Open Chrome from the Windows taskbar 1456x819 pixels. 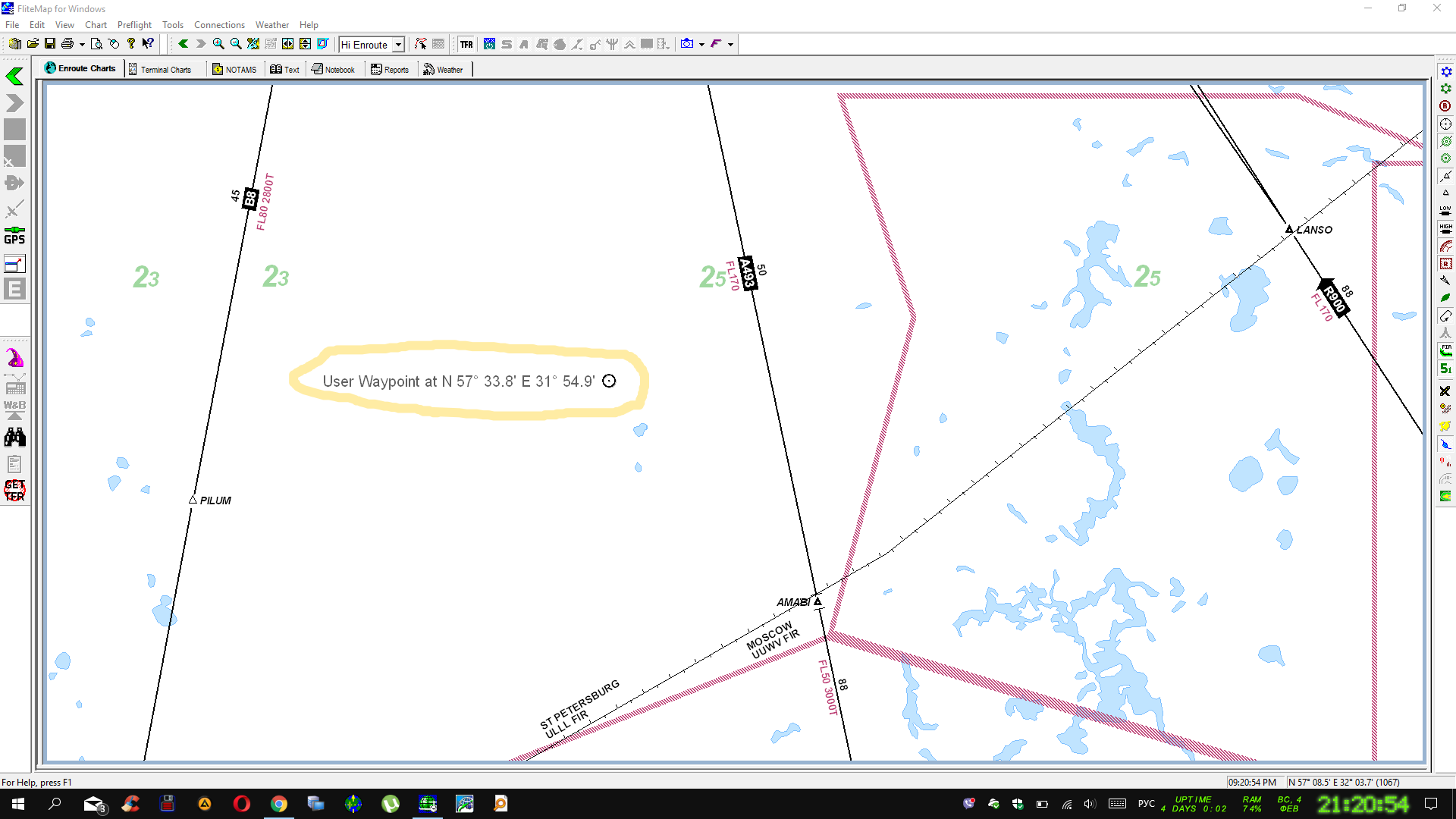pyautogui.click(x=279, y=804)
